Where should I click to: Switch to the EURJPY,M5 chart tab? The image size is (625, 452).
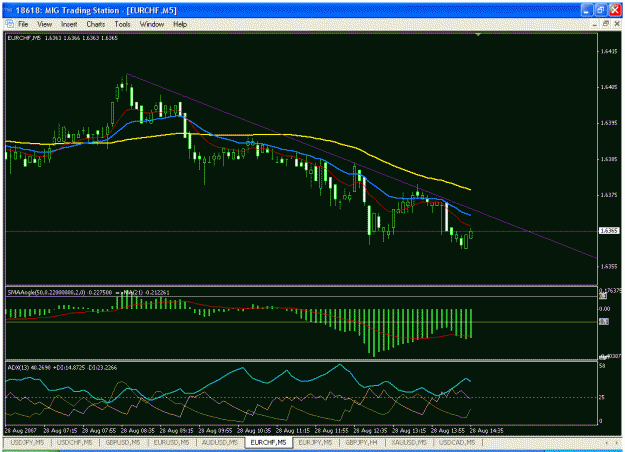(x=315, y=442)
